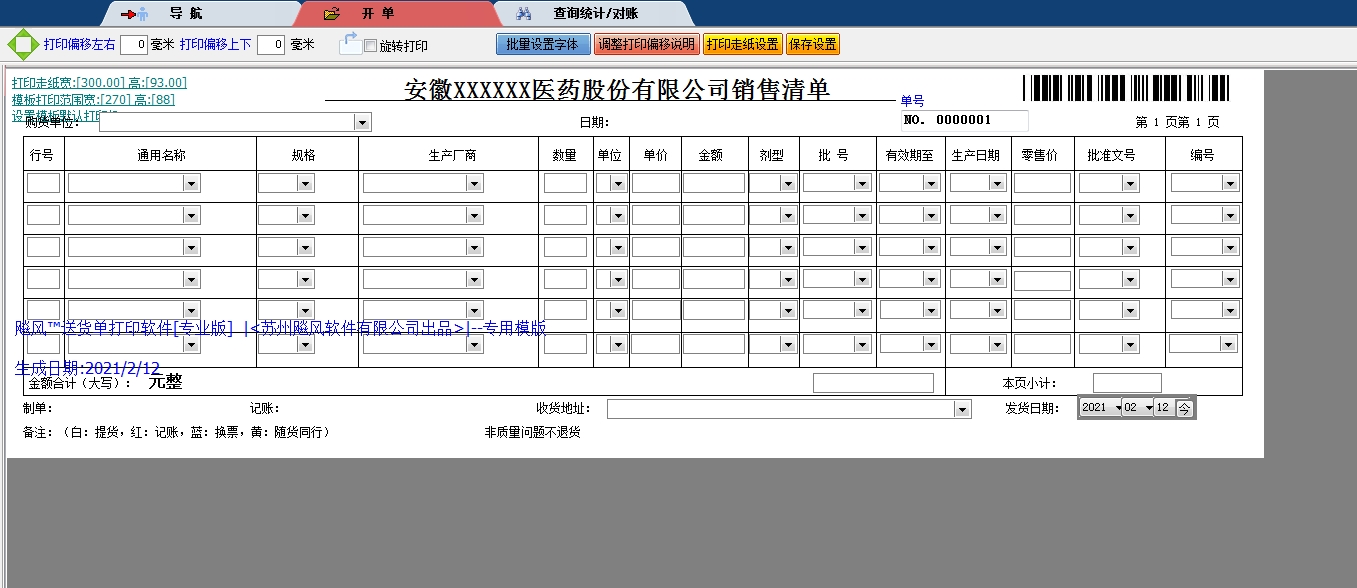Click the 今 button to set today's date
The image size is (1357, 588).
tap(1185, 408)
